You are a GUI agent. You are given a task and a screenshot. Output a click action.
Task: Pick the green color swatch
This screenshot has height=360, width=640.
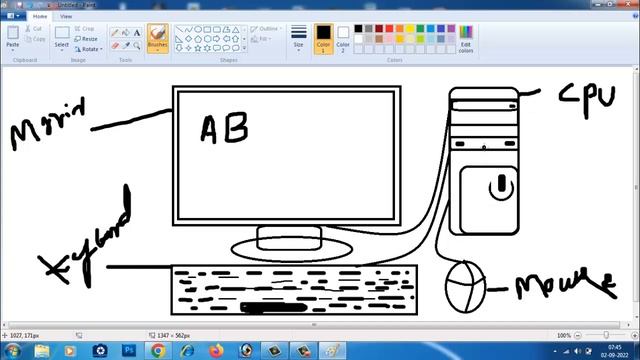pos(420,29)
